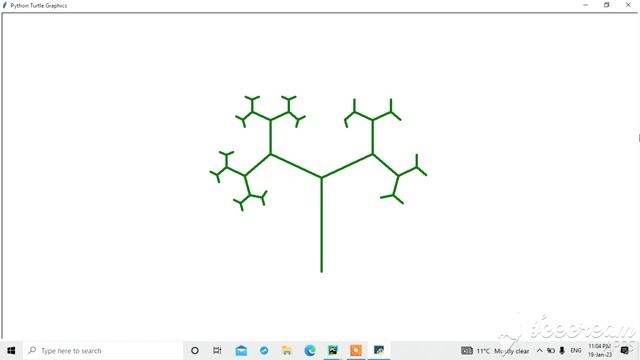
Task: Close the Python Turtle Graphics window
Action: pos(628,5)
